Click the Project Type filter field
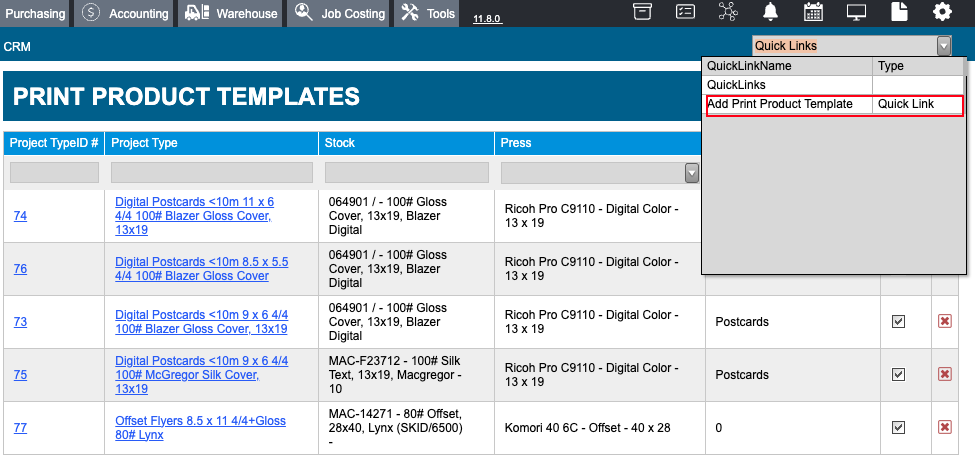The width and height of the screenshot is (975, 457). [x=211, y=172]
